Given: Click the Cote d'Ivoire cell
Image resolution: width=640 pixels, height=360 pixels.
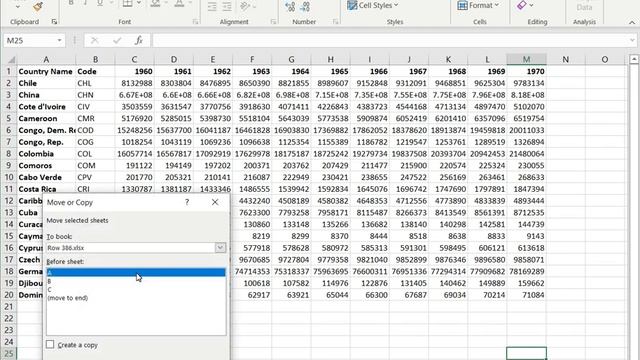Looking at the screenshot, I should 46,107.
